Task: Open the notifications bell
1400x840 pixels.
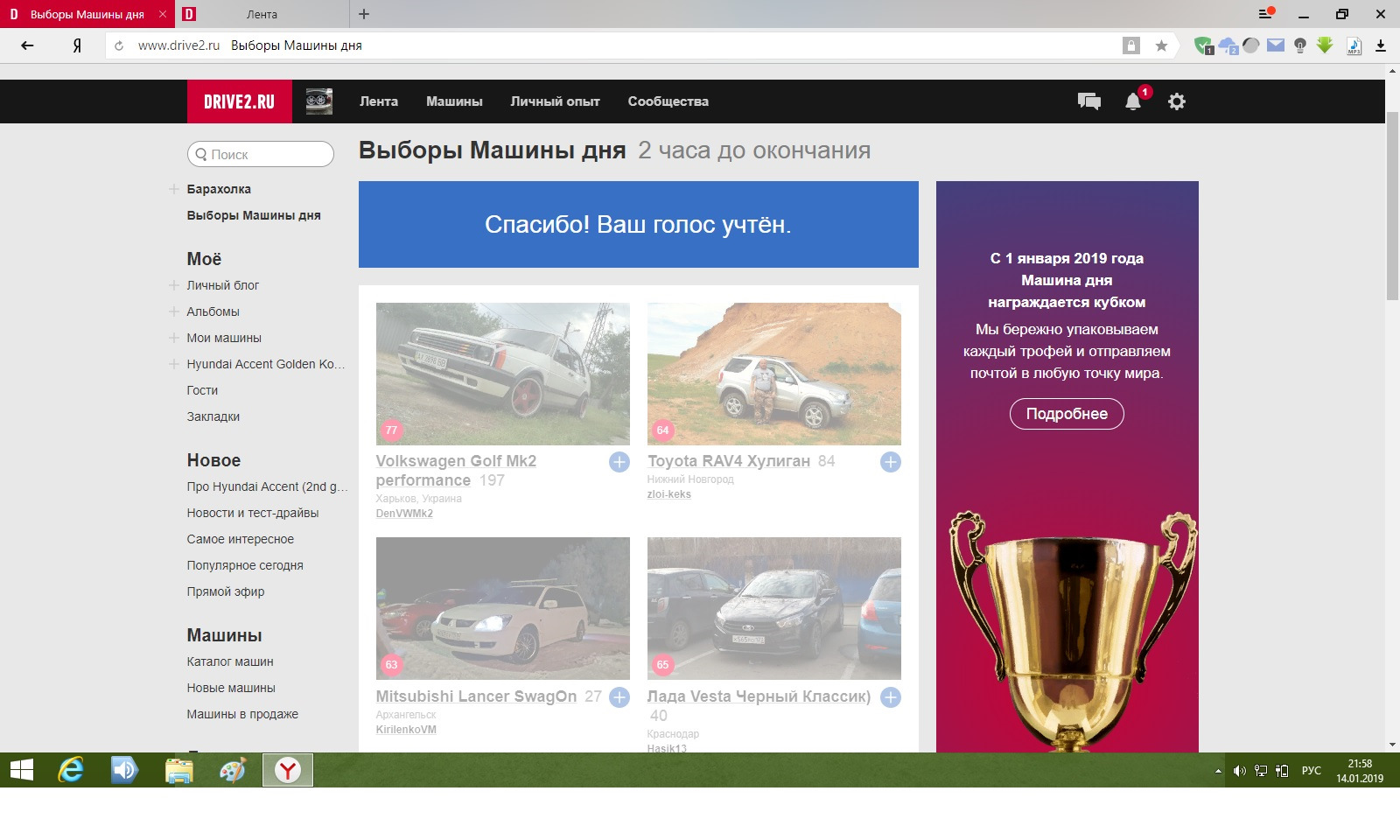Action: coord(1133,101)
